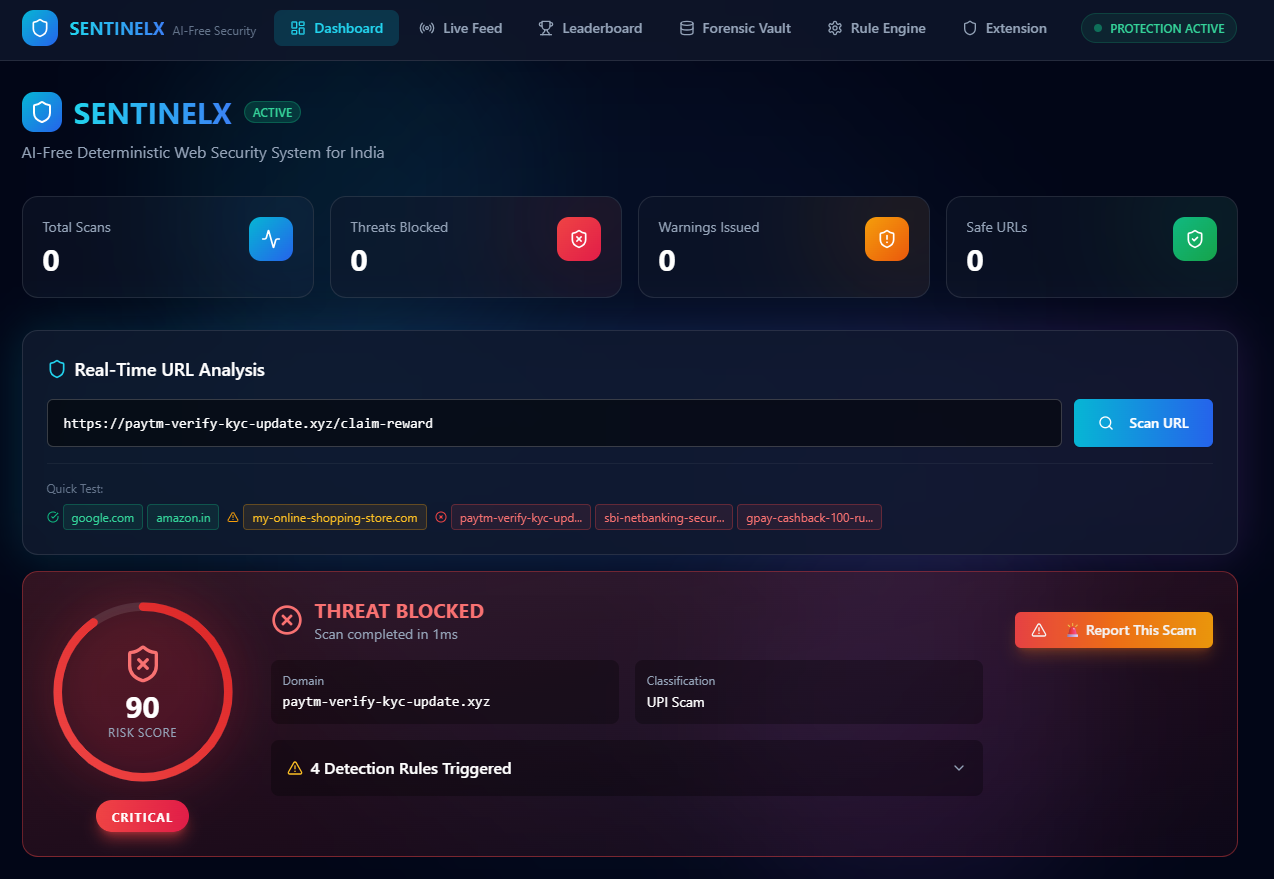This screenshot has height=879, width=1274.
Task: Click the siren emoji on Report This Scam
Action: pos(1072,630)
